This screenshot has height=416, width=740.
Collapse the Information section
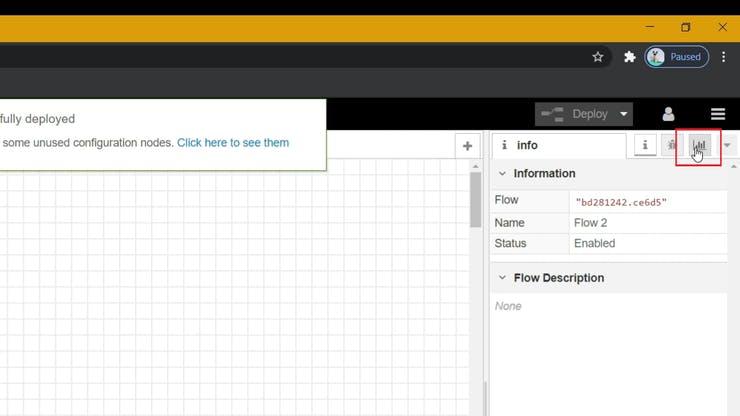click(503, 174)
